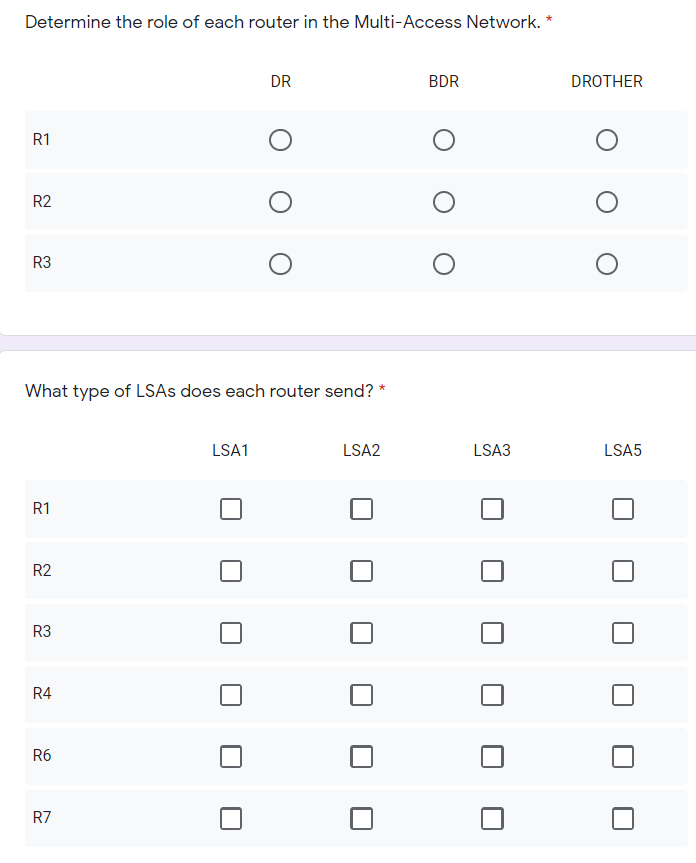Pick DROTHER for router R2
The width and height of the screenshot is (696, 863).
pos(606,202)
